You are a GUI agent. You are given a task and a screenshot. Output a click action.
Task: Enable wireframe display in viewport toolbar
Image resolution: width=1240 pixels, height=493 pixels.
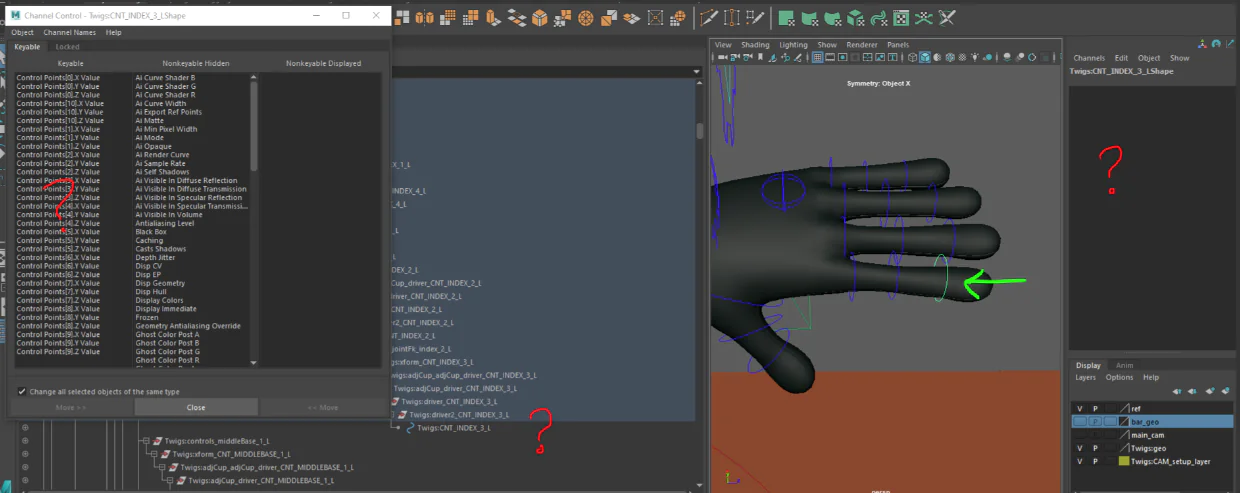click(913, 57)
